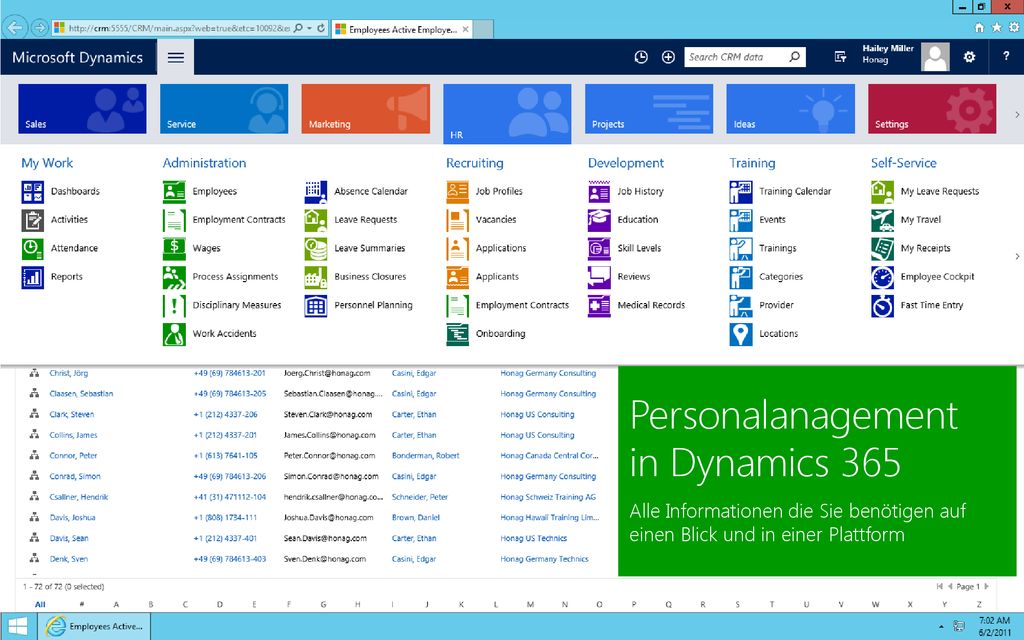Open the Personnel Planning icon
This screenshot has width=1024, height=640.
coord(316,305)
